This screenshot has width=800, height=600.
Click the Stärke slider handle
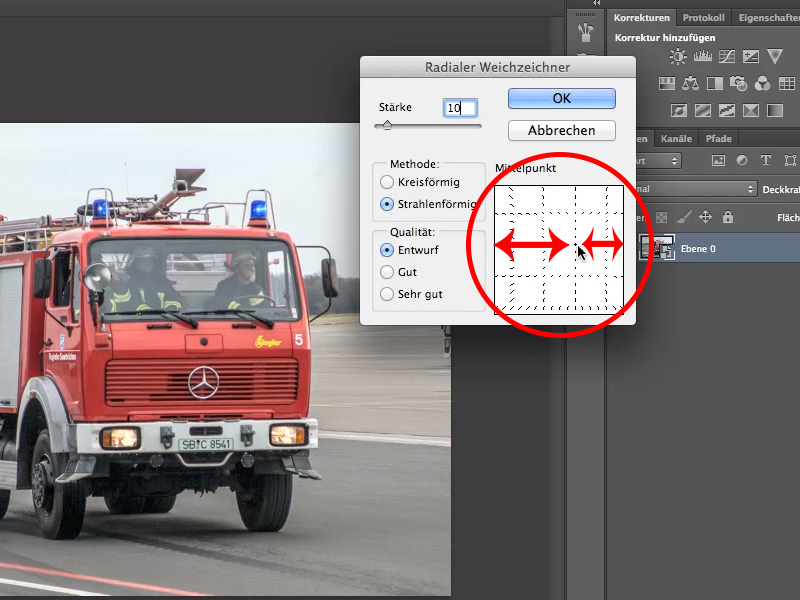coord(387,125)
